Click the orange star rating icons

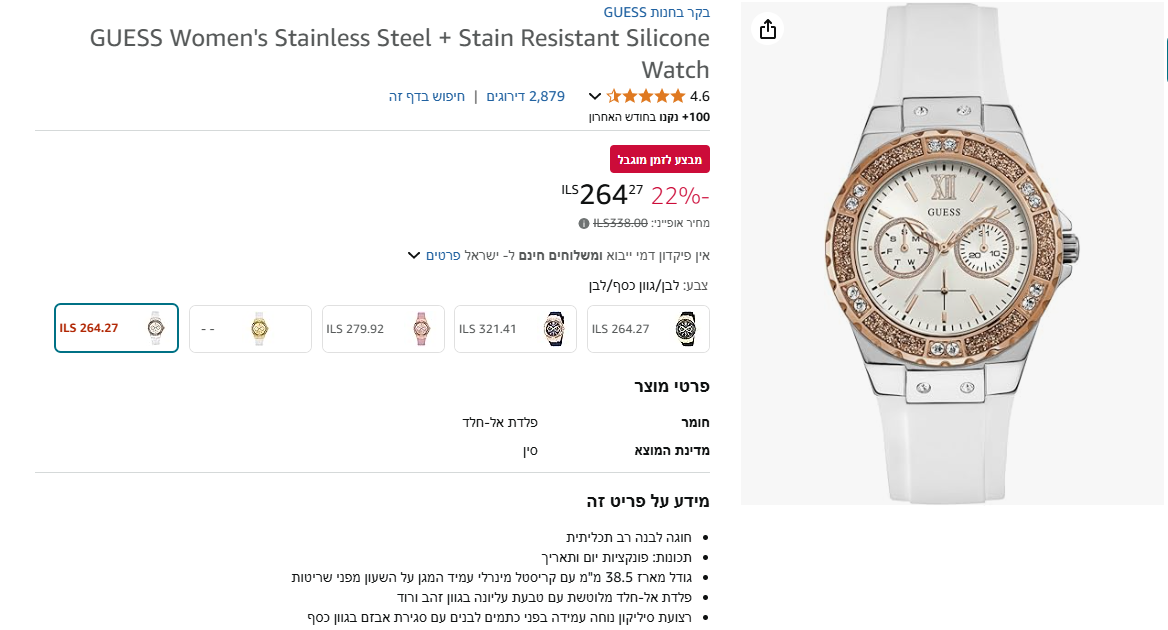(x=646, y=96)
